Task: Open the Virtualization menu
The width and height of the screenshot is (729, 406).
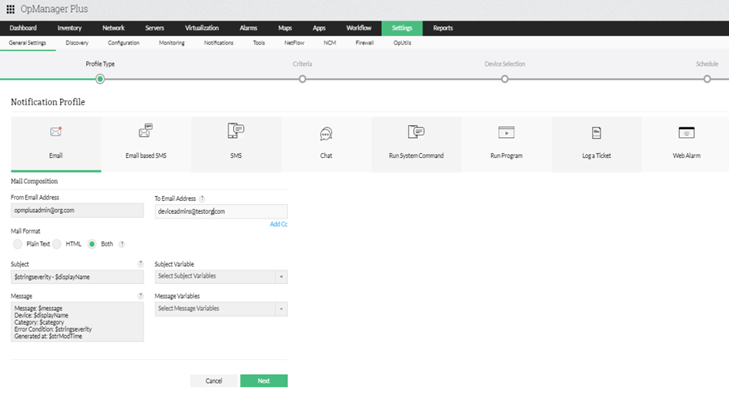Action: [202, 28]
